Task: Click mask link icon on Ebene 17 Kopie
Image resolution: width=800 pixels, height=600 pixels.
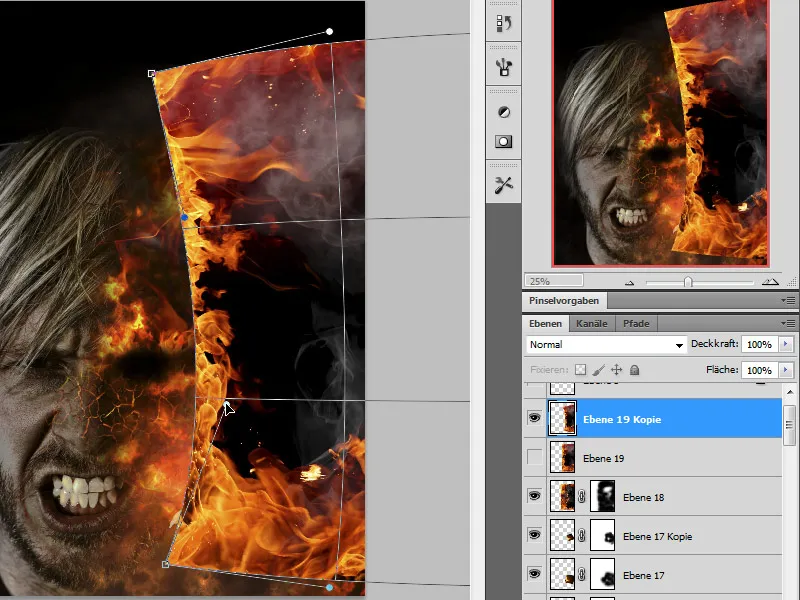Action: click(x=582, y=535)
